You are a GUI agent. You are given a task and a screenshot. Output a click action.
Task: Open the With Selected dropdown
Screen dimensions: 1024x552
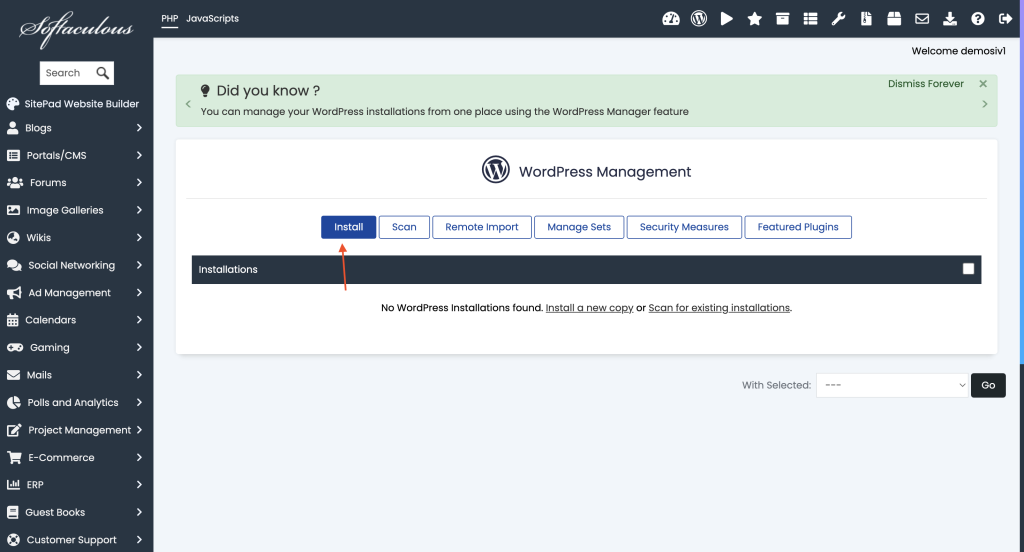pos(892,385)
